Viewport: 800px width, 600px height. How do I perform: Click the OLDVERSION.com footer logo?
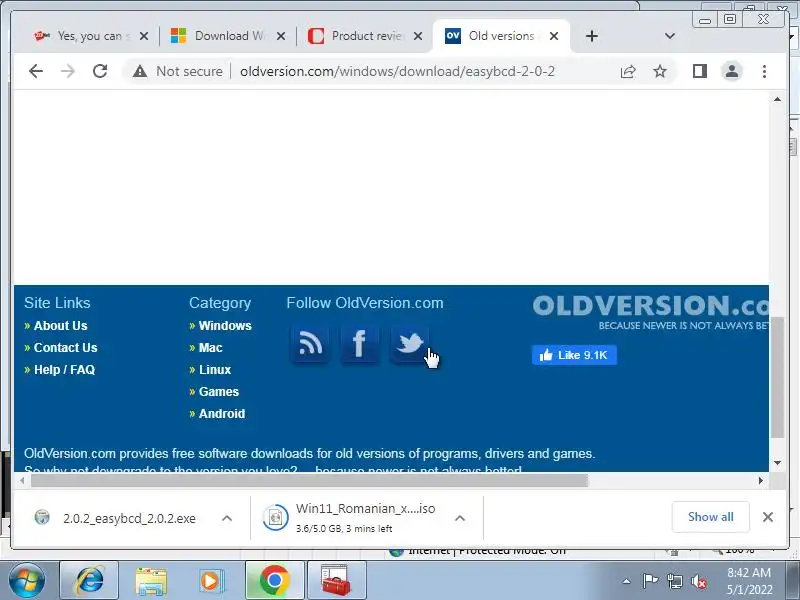pos(651,312)
